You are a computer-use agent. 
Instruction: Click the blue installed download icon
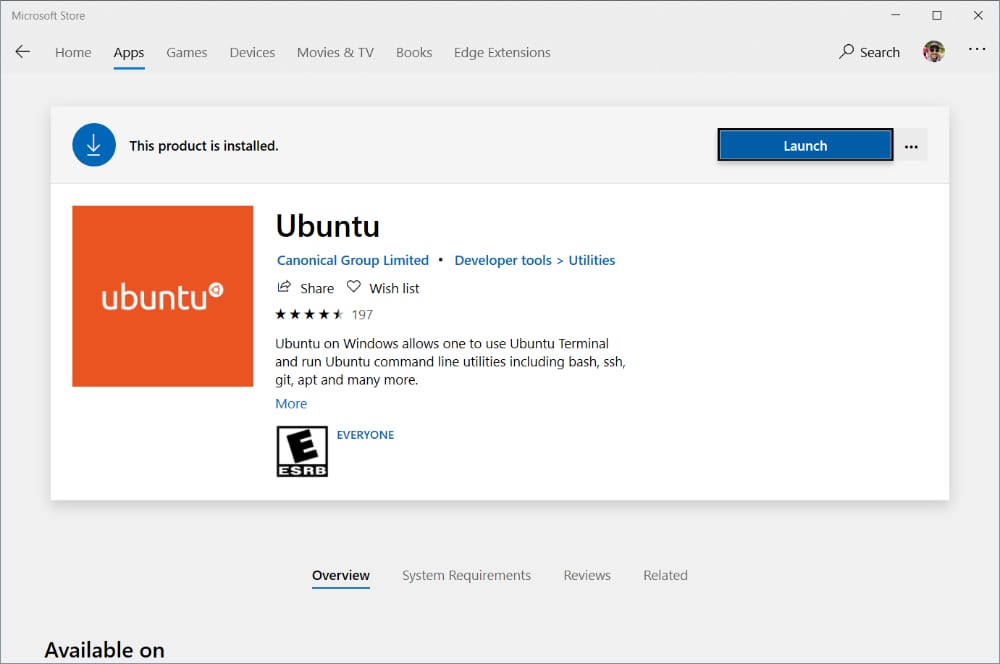click(93, 144)
